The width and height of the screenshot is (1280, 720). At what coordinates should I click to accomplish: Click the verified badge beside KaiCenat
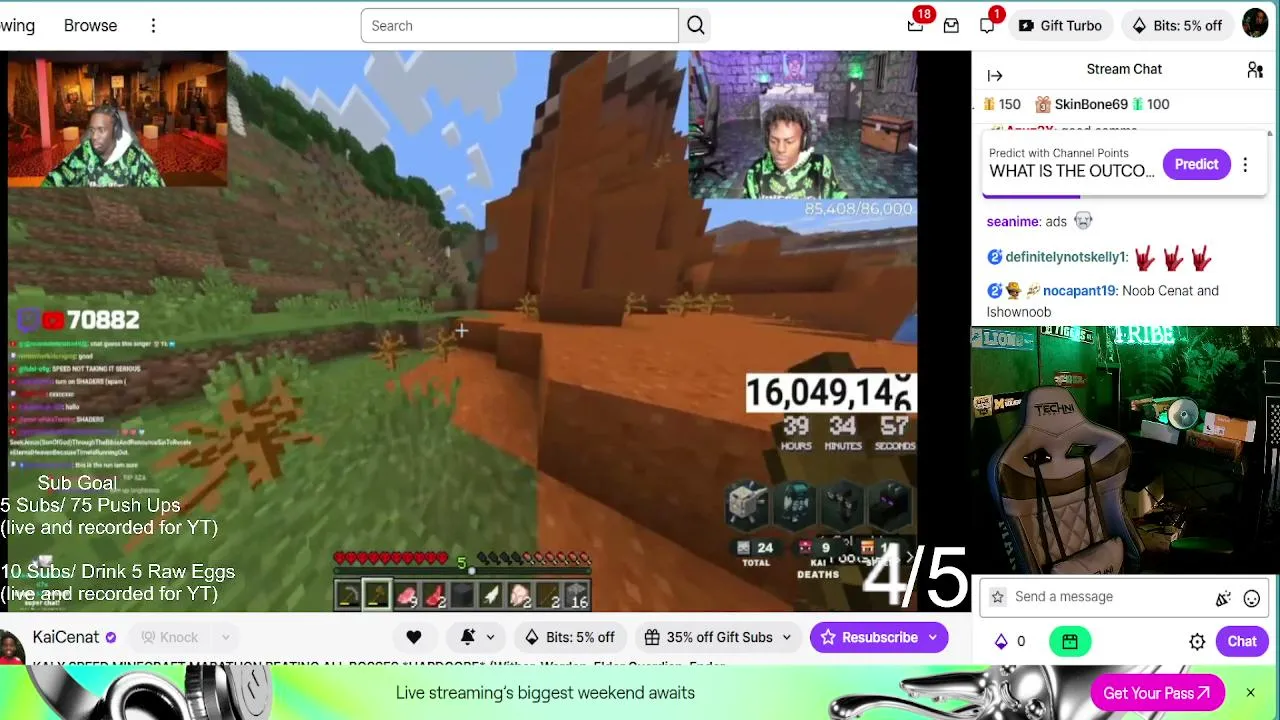pos(111,638)
